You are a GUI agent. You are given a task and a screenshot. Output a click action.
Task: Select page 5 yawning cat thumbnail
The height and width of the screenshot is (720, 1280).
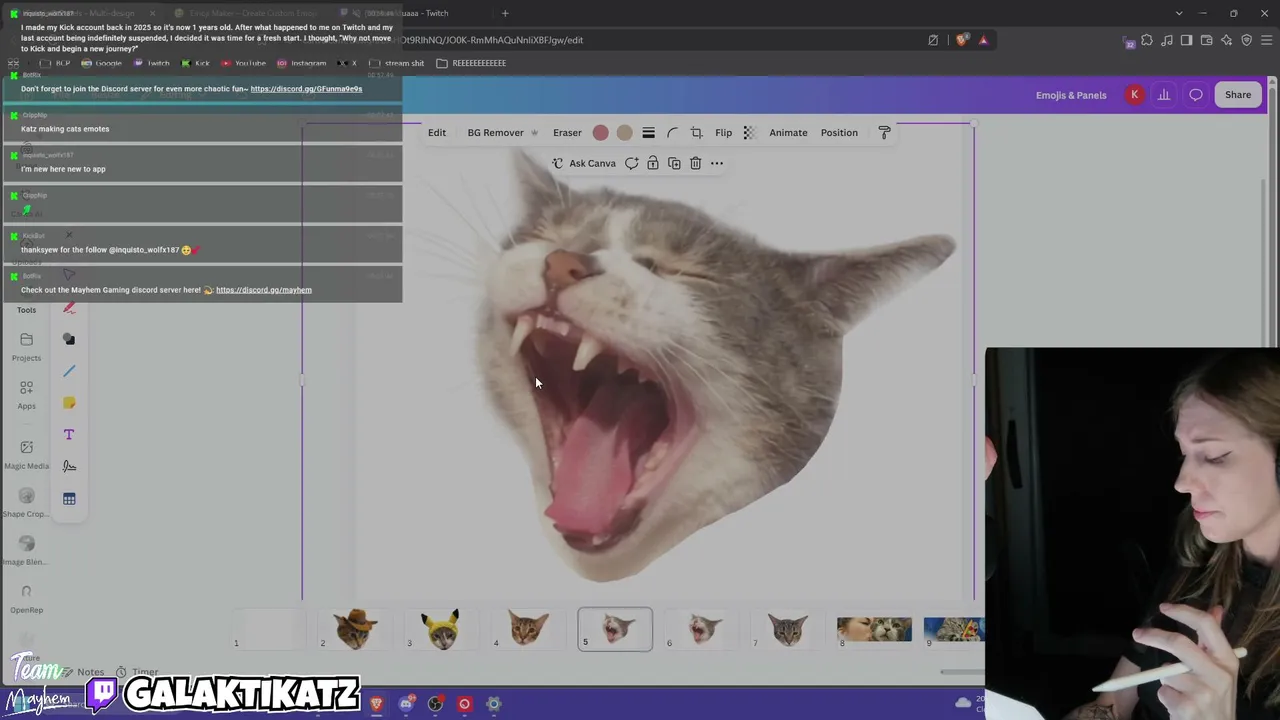615,629
